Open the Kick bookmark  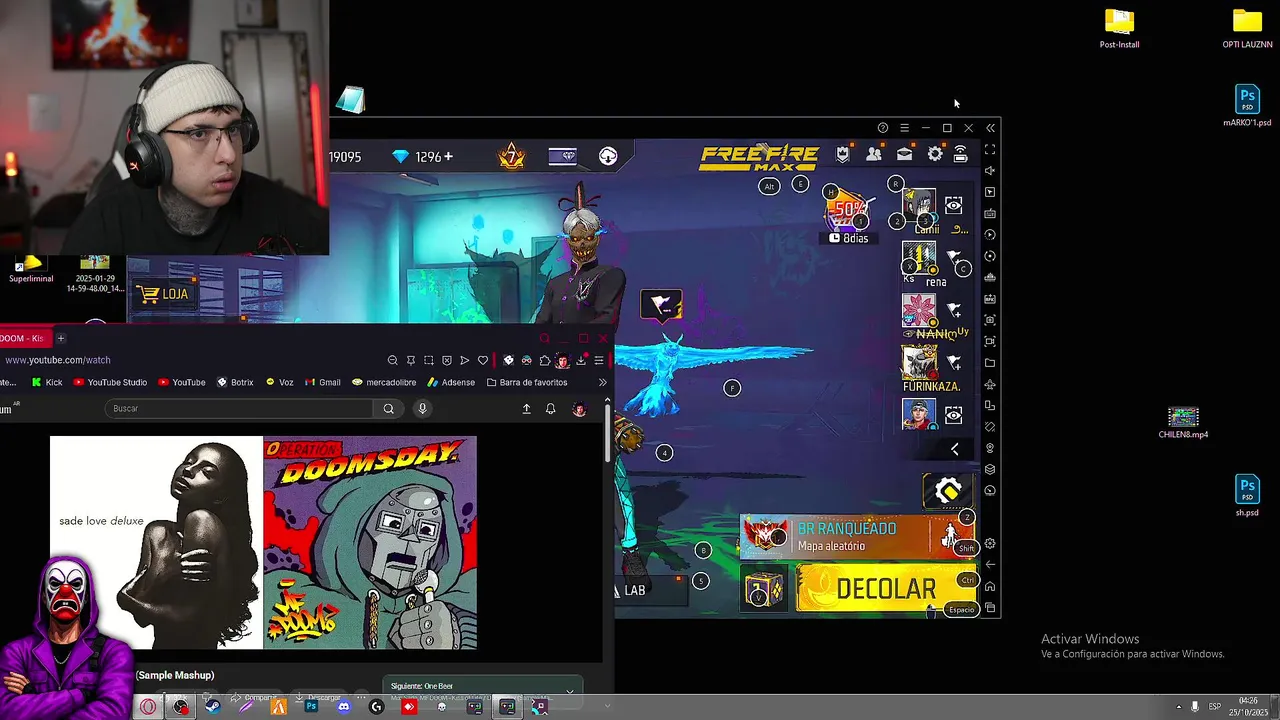(46, 382)
